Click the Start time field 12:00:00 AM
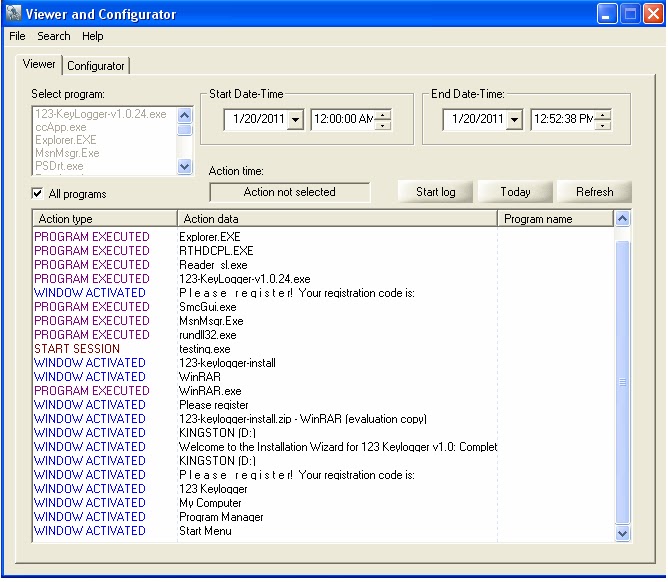668x582 pixels. click(x=343, y=119)
